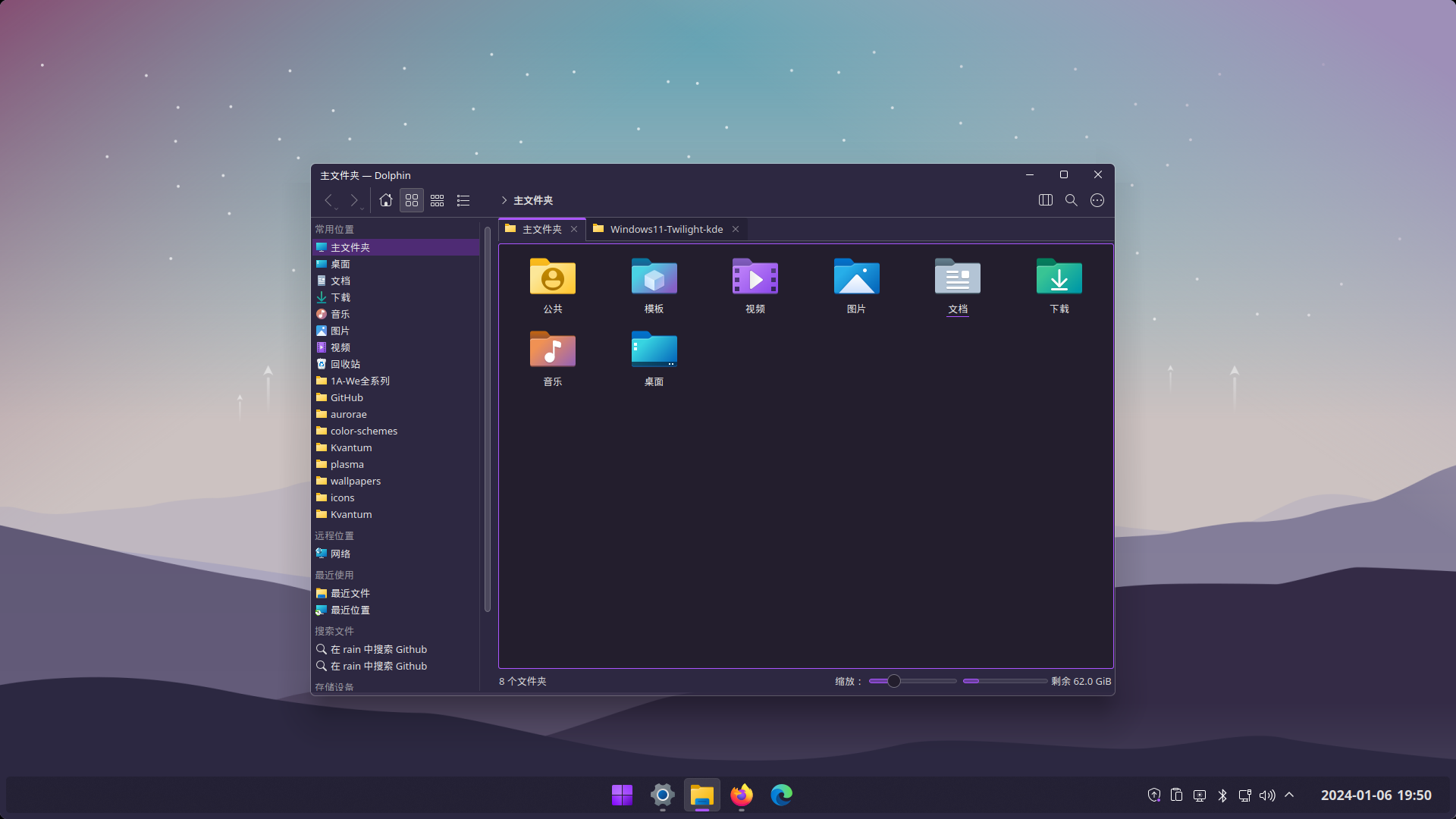
Task: Switch to the 主文件夹 tab
Action: (541, 229)
